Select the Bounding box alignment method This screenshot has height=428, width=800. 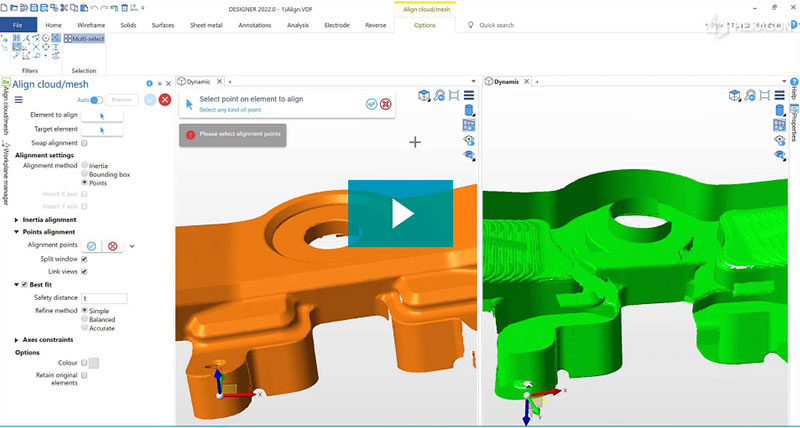[x=85, y=174]
